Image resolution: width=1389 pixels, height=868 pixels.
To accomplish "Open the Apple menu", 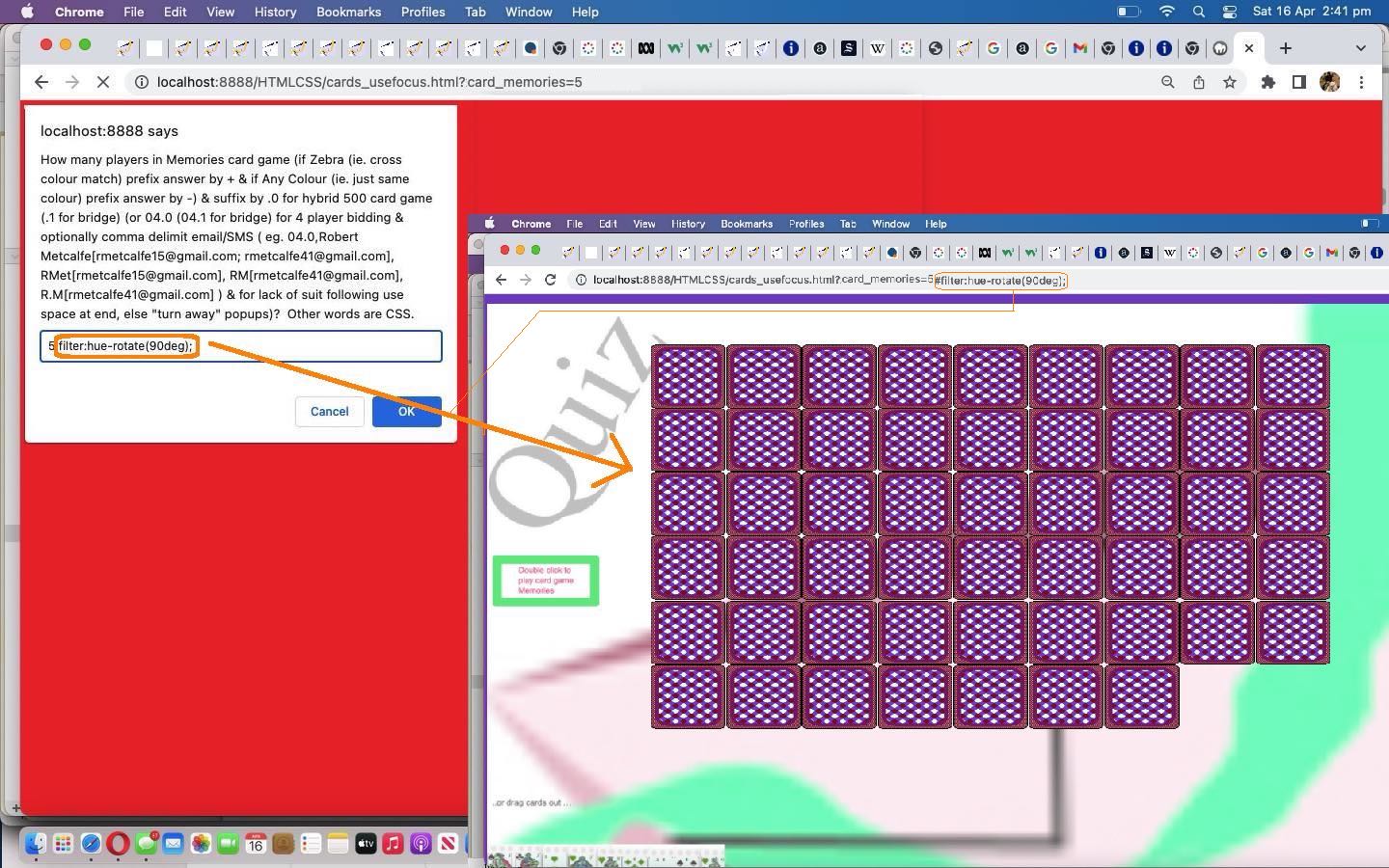I will (28, 12).
